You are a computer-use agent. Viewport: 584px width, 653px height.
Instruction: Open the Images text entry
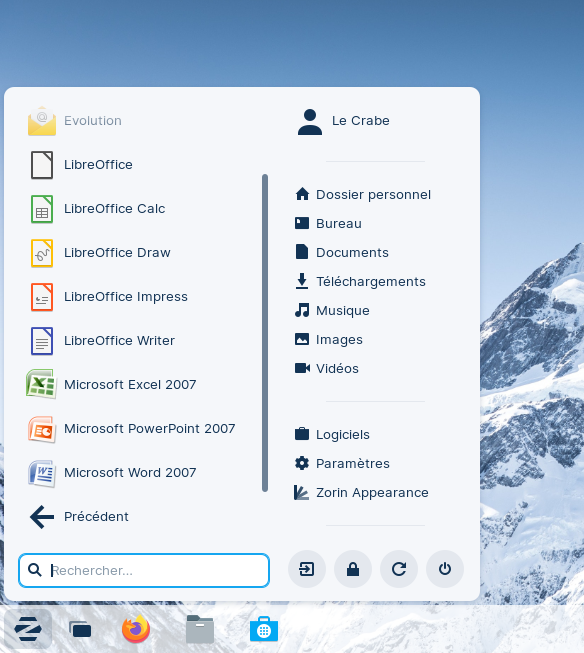339,340
